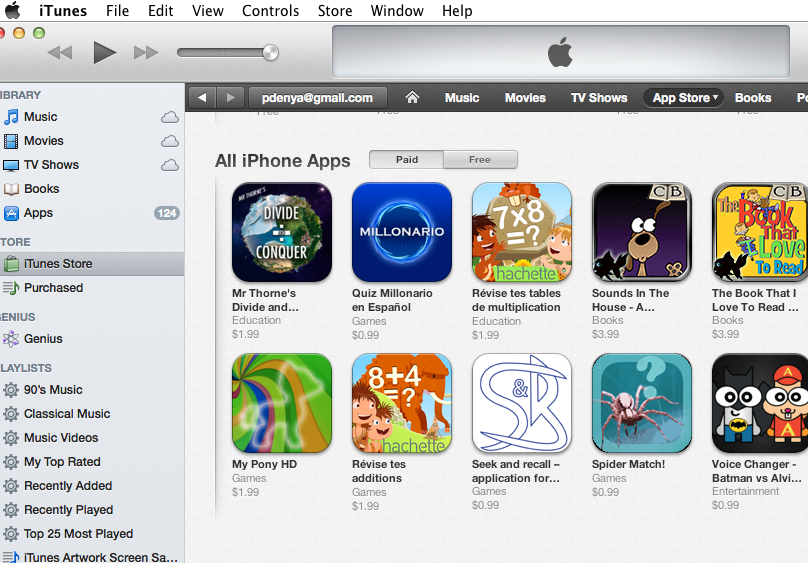Click the Home icon in store navigation

tap(412, 97)
